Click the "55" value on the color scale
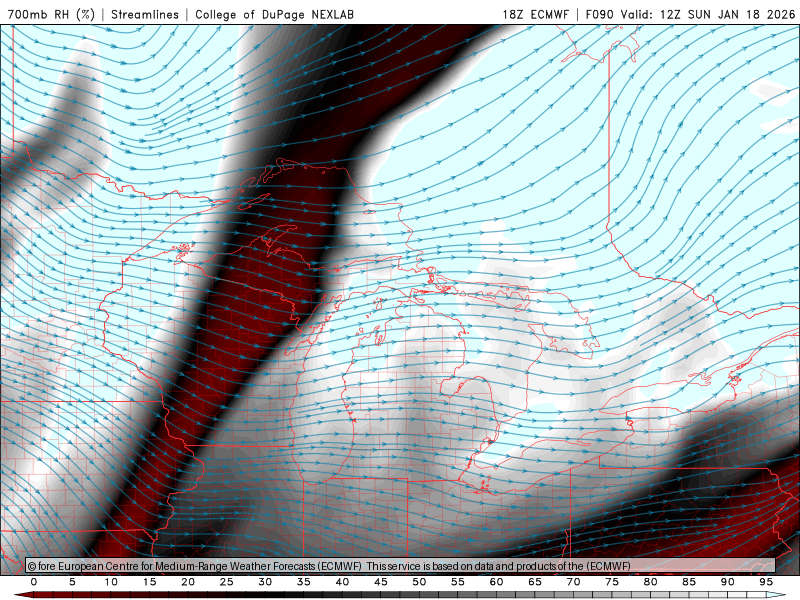 pyautogui.click(x=458, y=582)
